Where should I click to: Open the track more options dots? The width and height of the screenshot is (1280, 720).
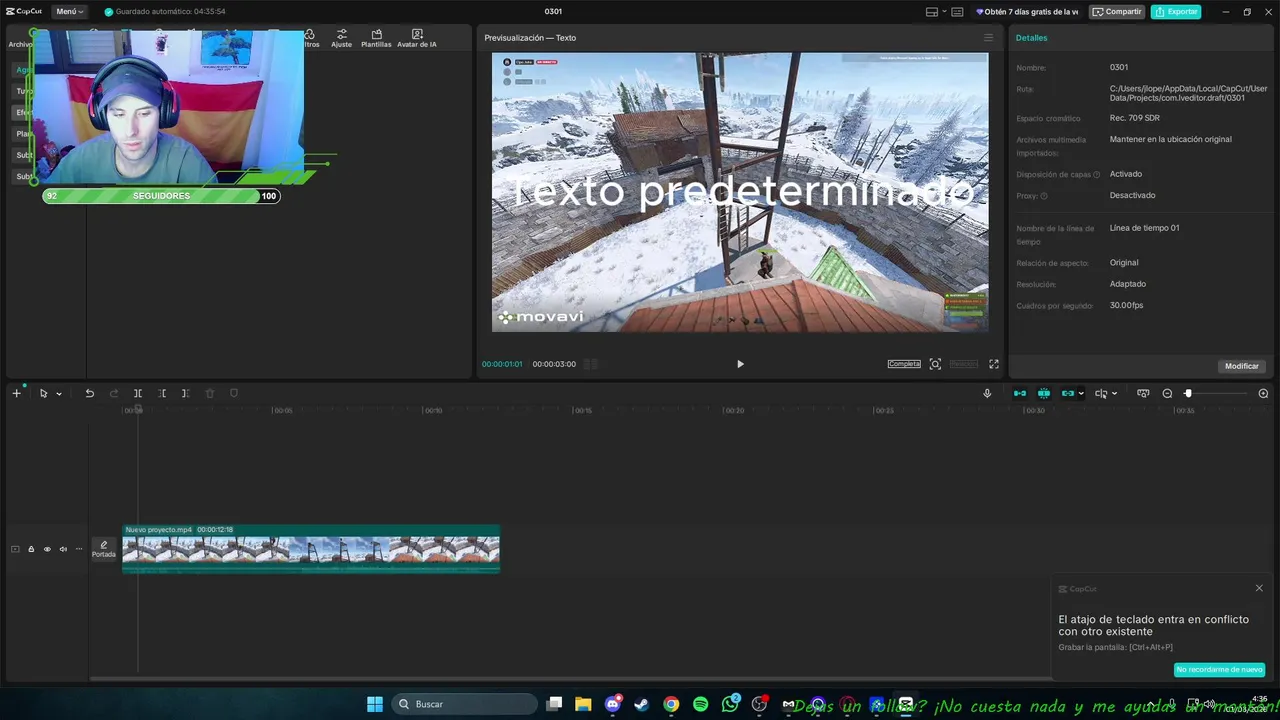79,549
